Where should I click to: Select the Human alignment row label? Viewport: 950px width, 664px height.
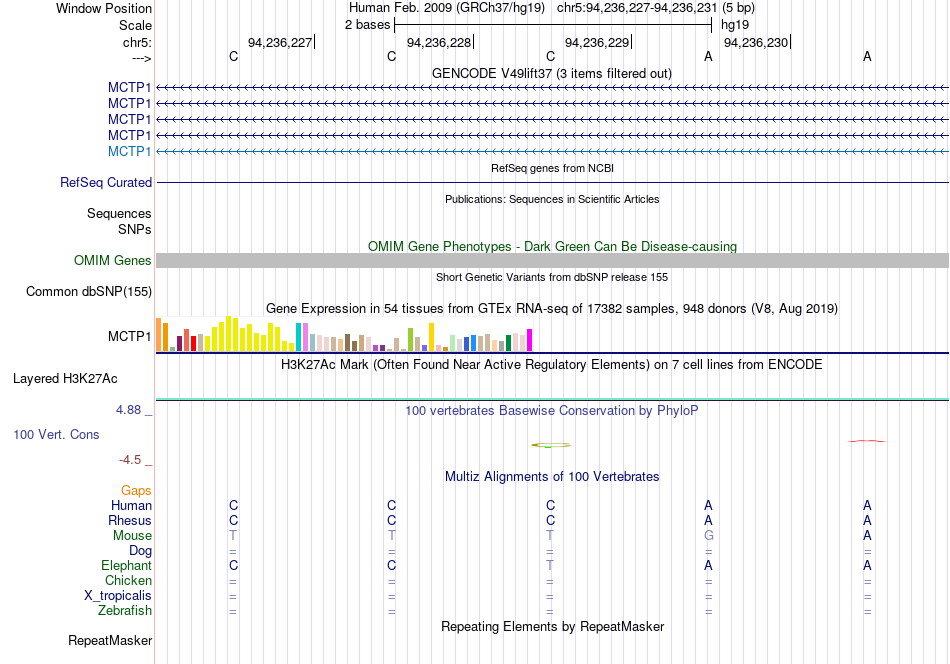(131, 505)
